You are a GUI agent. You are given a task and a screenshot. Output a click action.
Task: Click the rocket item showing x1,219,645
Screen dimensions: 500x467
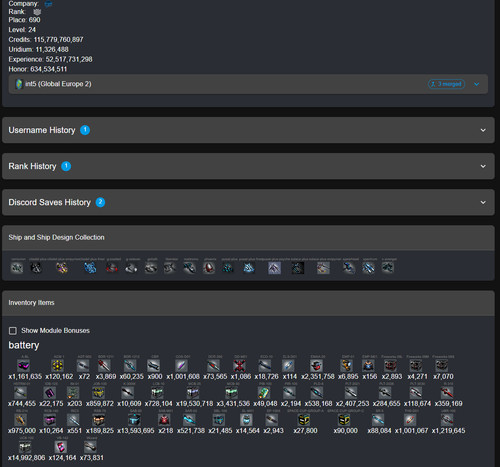pos(447,420)
